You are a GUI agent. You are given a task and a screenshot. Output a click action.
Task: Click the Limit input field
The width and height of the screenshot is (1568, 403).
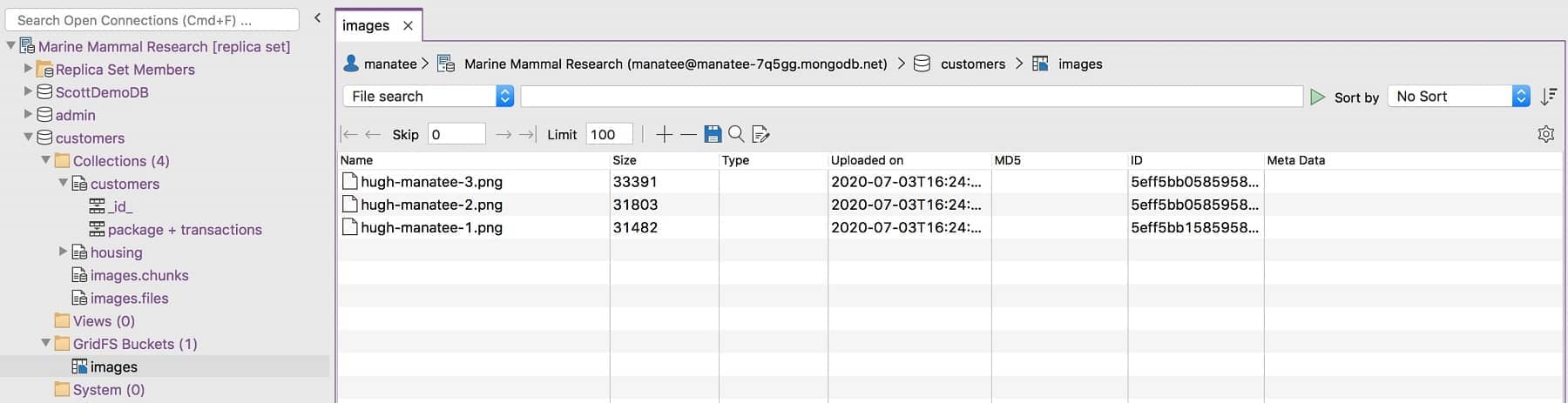[x=609, y=134]
